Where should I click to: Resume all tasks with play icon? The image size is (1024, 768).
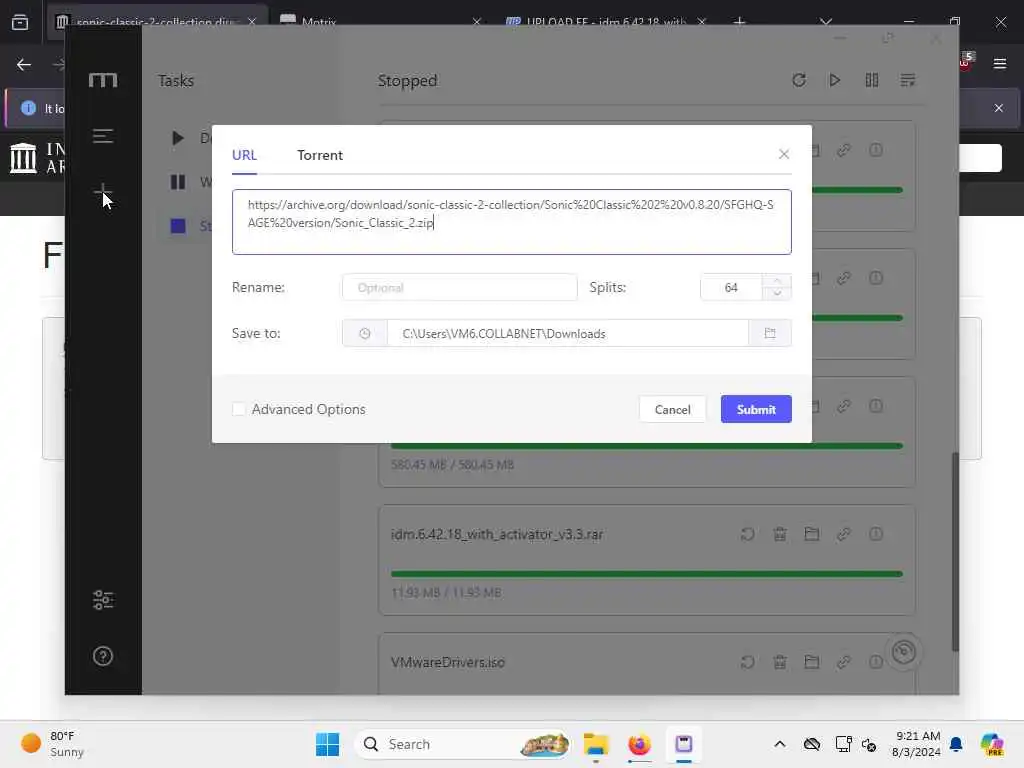[x=835, y=80]
